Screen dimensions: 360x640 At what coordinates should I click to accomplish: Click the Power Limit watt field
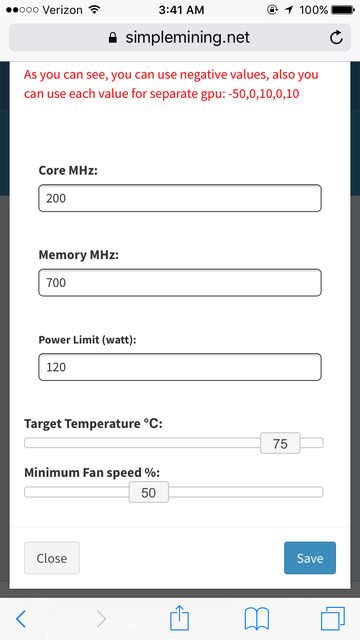pos(180,367)
